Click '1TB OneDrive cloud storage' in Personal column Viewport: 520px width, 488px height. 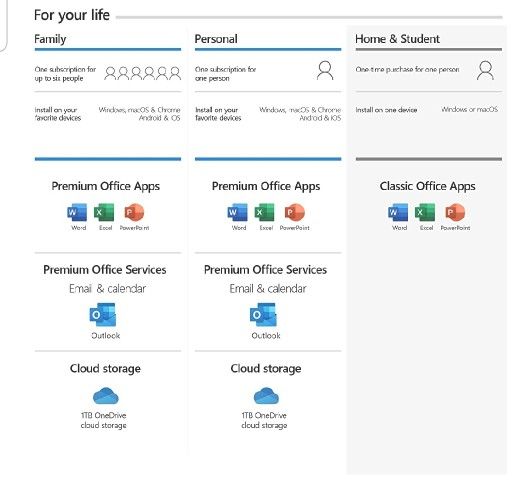pos(264,420)
